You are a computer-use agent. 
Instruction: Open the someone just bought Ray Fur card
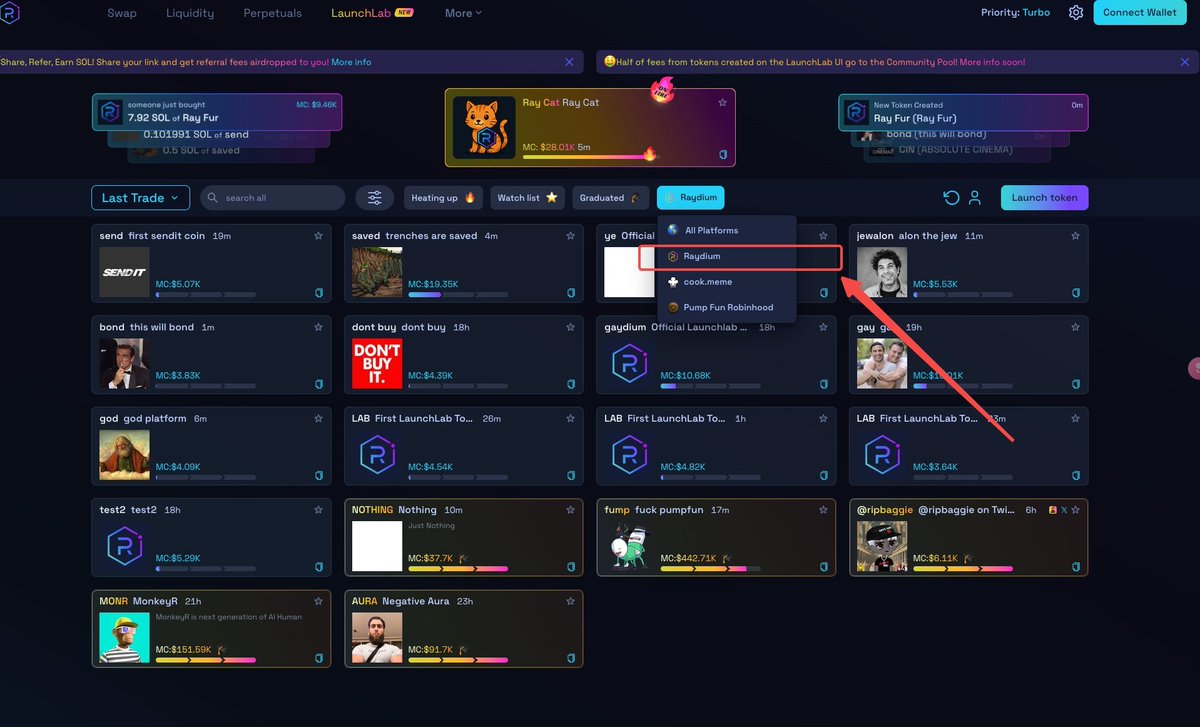217,113
